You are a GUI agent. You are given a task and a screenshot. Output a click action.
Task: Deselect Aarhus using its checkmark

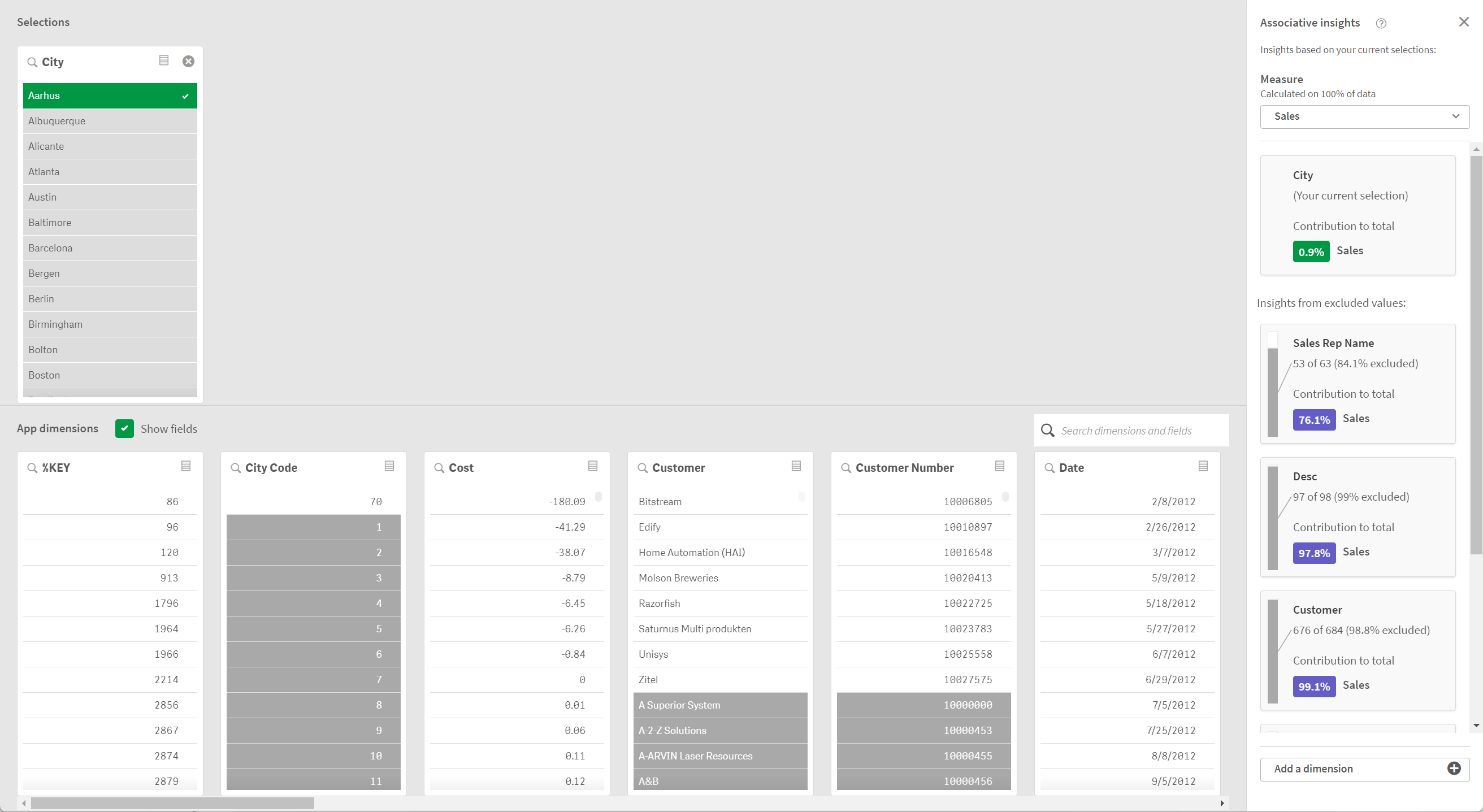point(185,95)
